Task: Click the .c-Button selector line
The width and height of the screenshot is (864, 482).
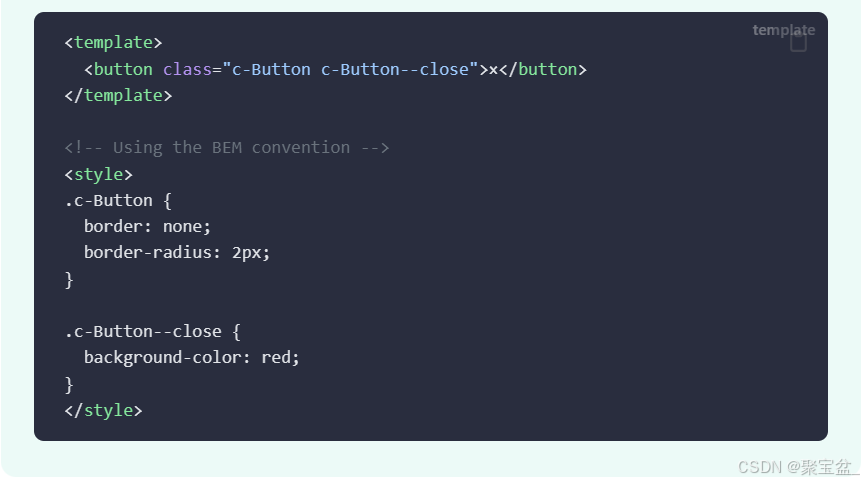Action: (118, 200)
